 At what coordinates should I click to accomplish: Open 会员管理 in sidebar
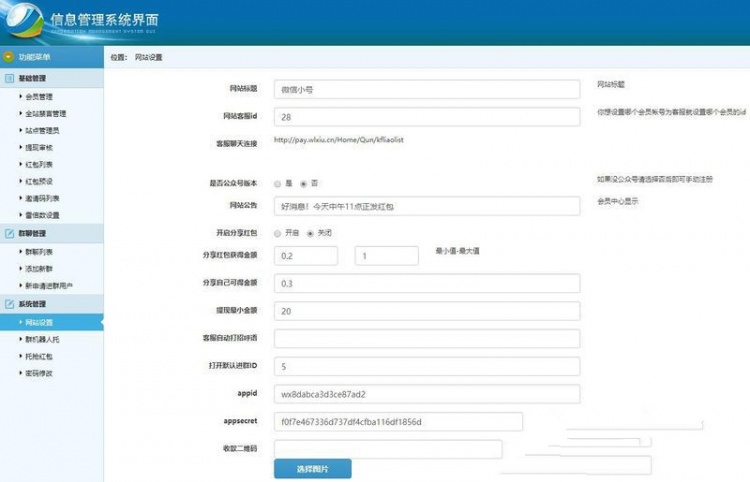pos(39,97)
